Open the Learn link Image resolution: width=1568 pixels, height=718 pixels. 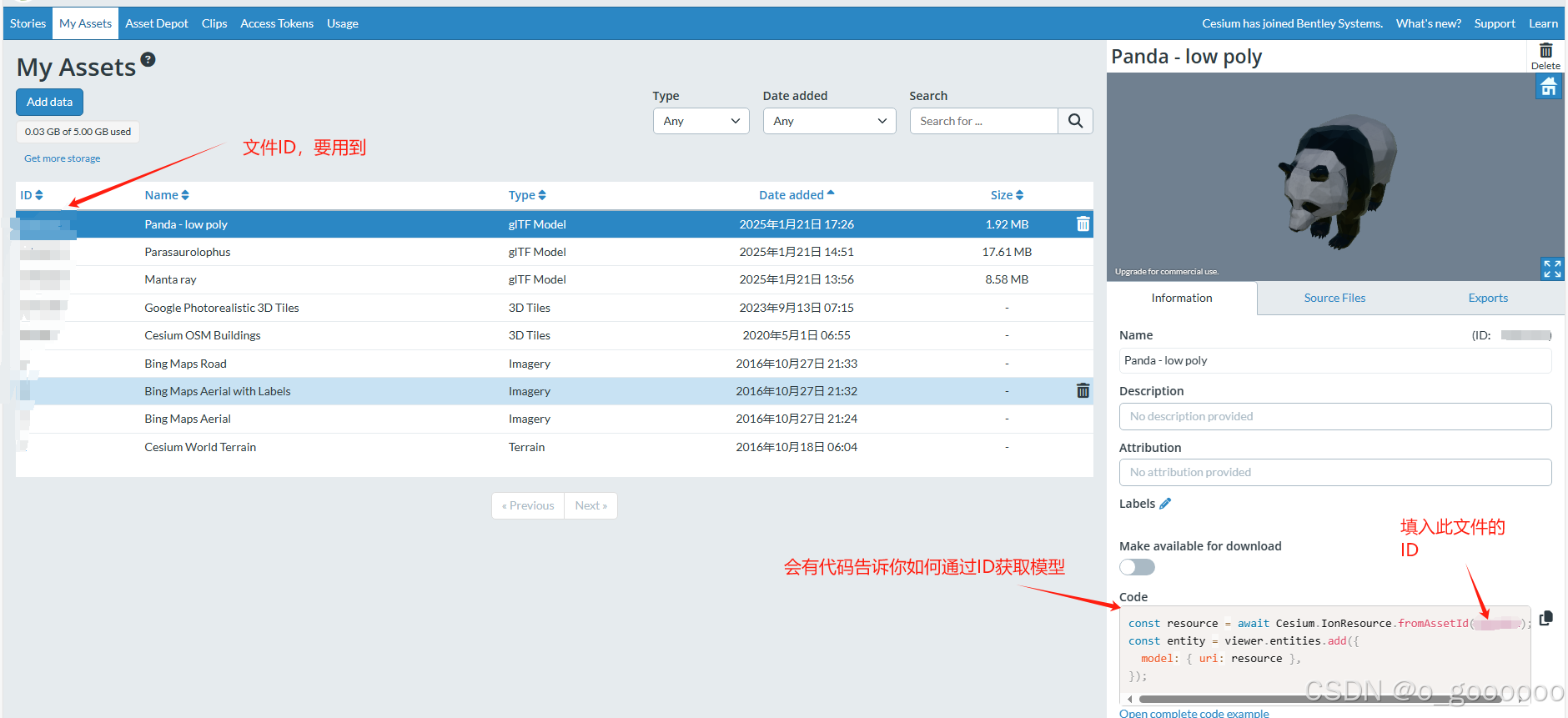tap(1543, 23)
